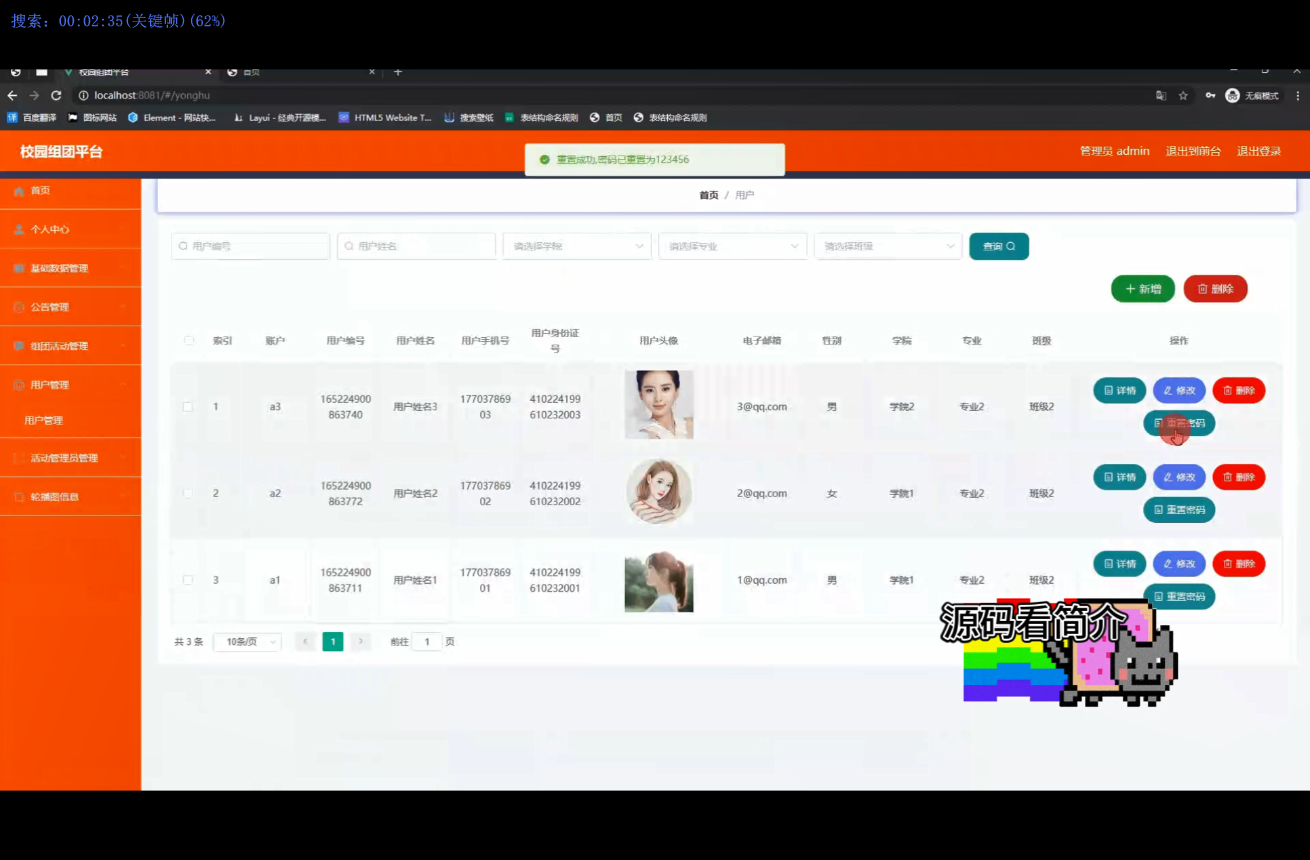Open the 10条/页 page size dropdown

pos(246,641)
